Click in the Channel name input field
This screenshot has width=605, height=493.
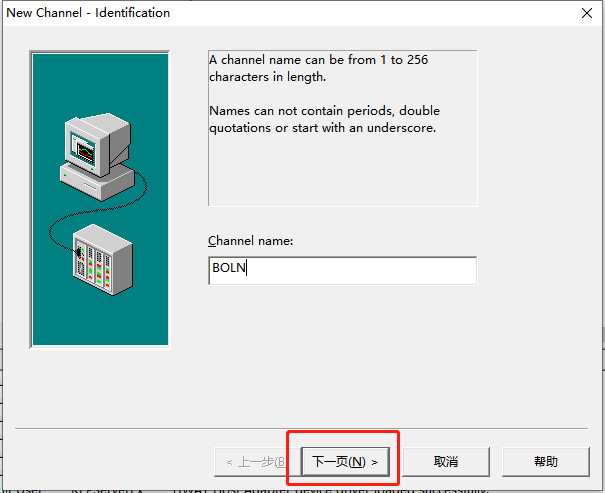click(x=342, y=271)
